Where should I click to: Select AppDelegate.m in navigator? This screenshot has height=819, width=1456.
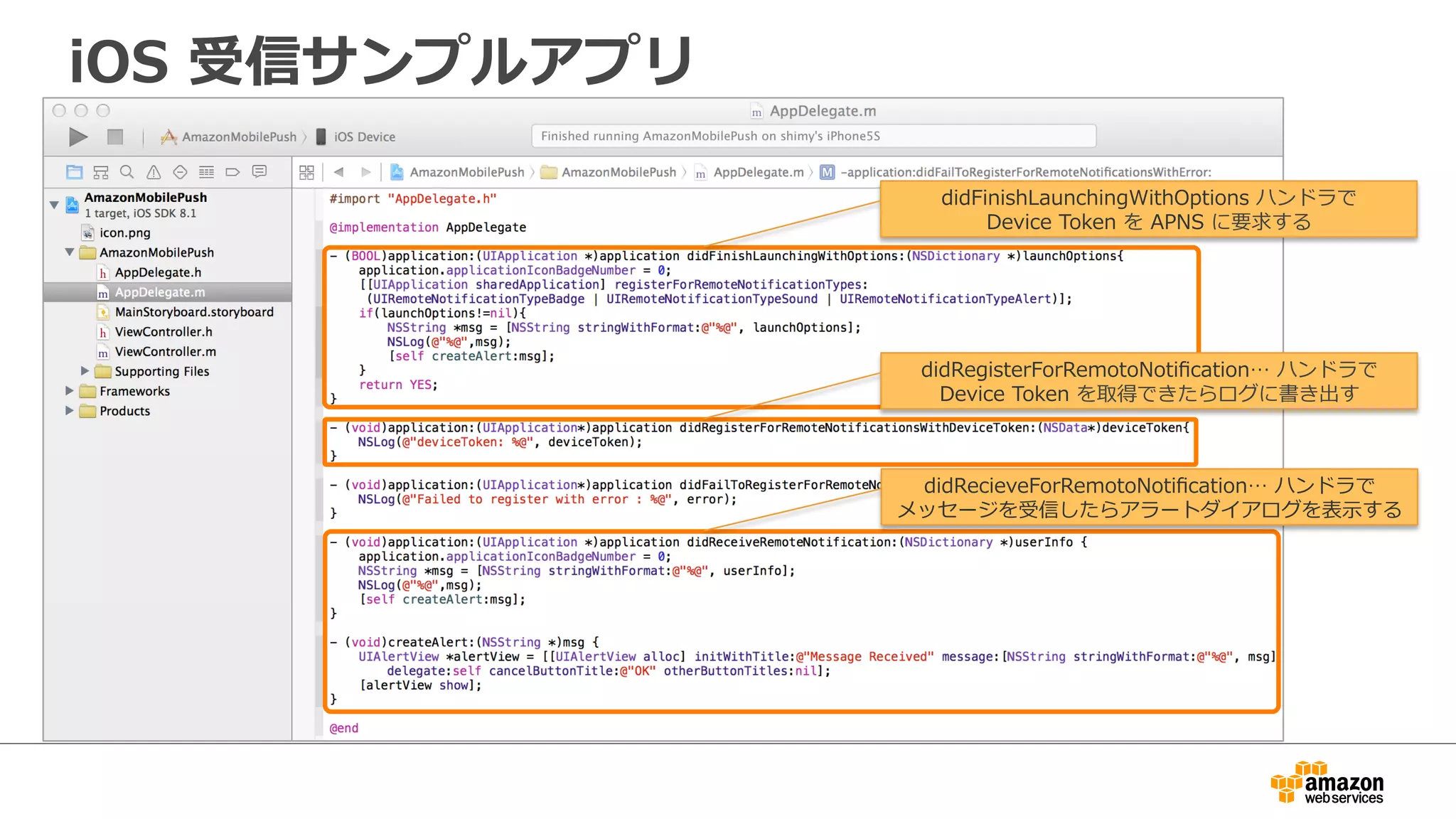168,292
